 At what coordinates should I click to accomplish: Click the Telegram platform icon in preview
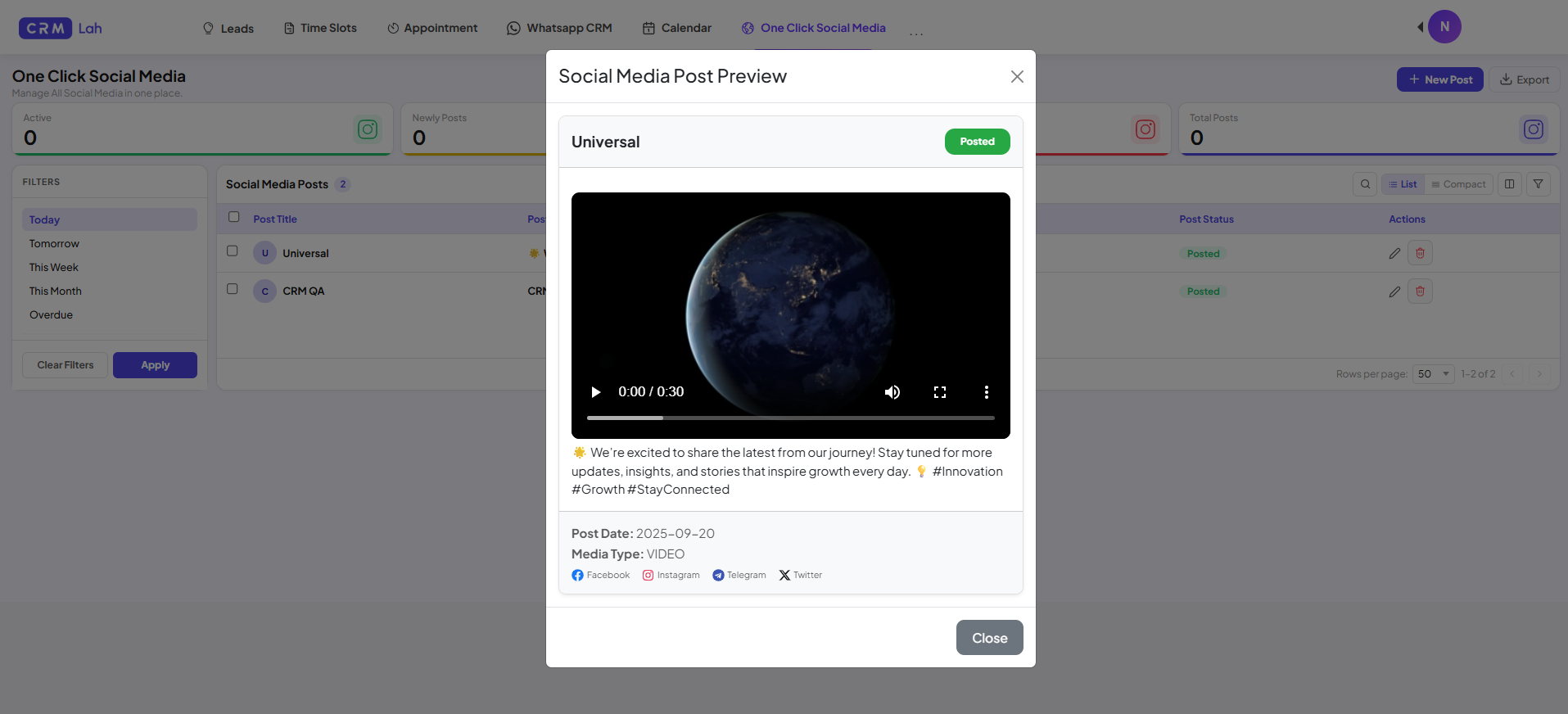click(x=718, y=576)
